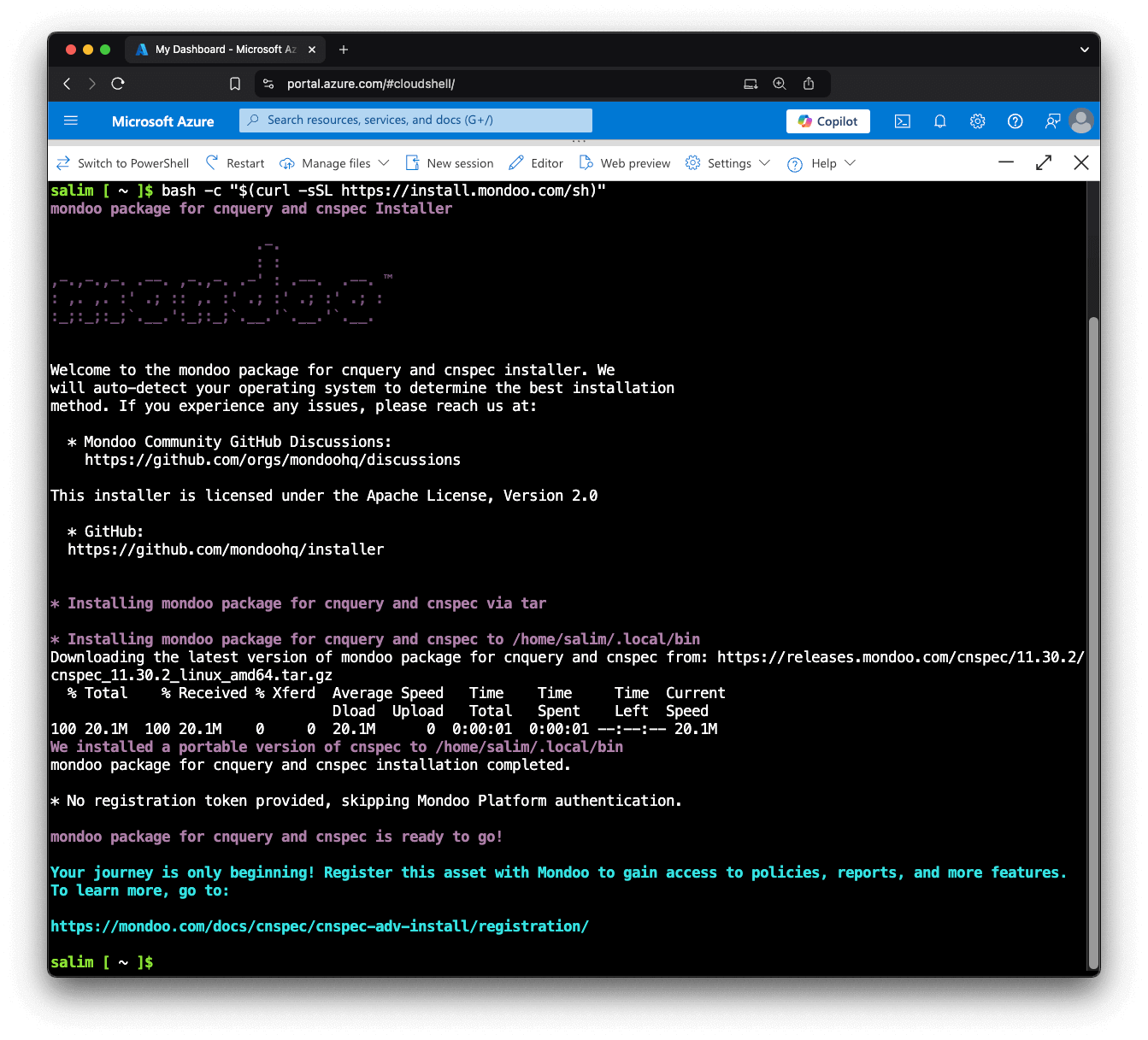Bookmark the current page in the browser
Screen dimensions: 1148x1040
tap(235, 83)
